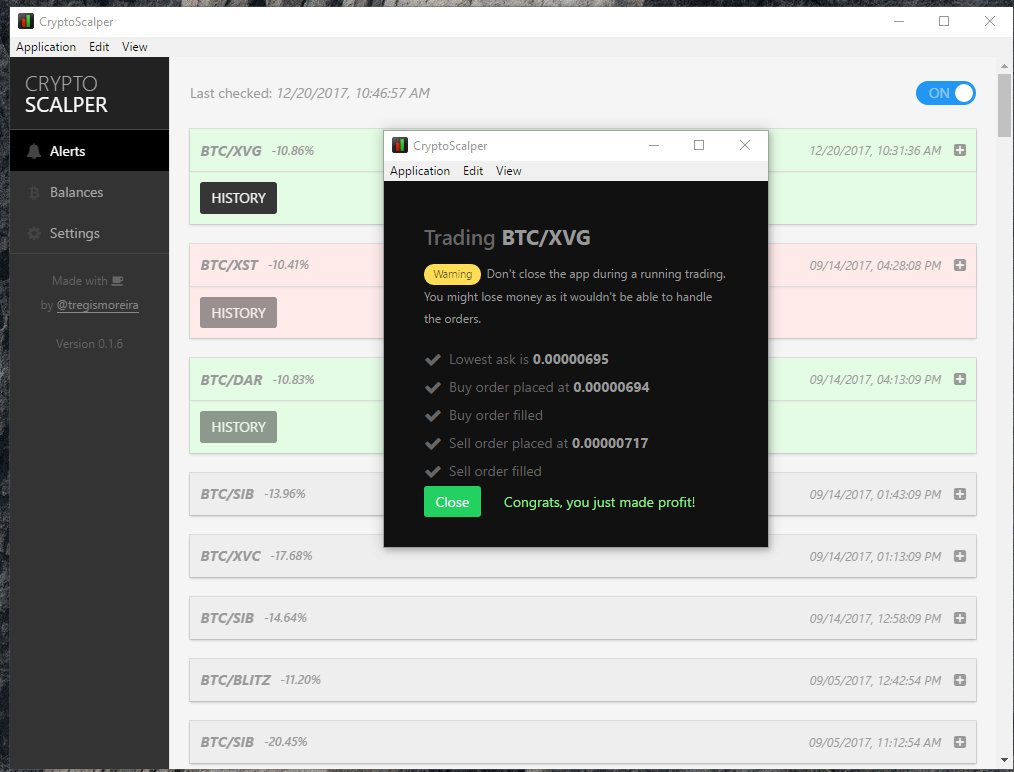Click the buy price 0.00000694
This screenshot has width=1014, height=772.
[x=611, y=387]
